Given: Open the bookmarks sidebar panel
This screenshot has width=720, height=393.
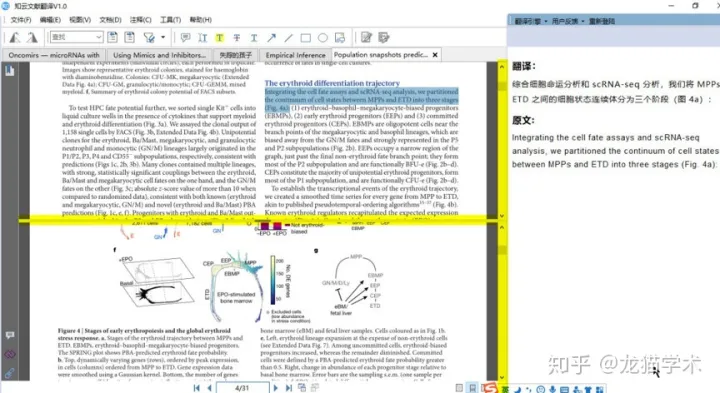Looking at the screenshot, I should (x=9, y=70).
